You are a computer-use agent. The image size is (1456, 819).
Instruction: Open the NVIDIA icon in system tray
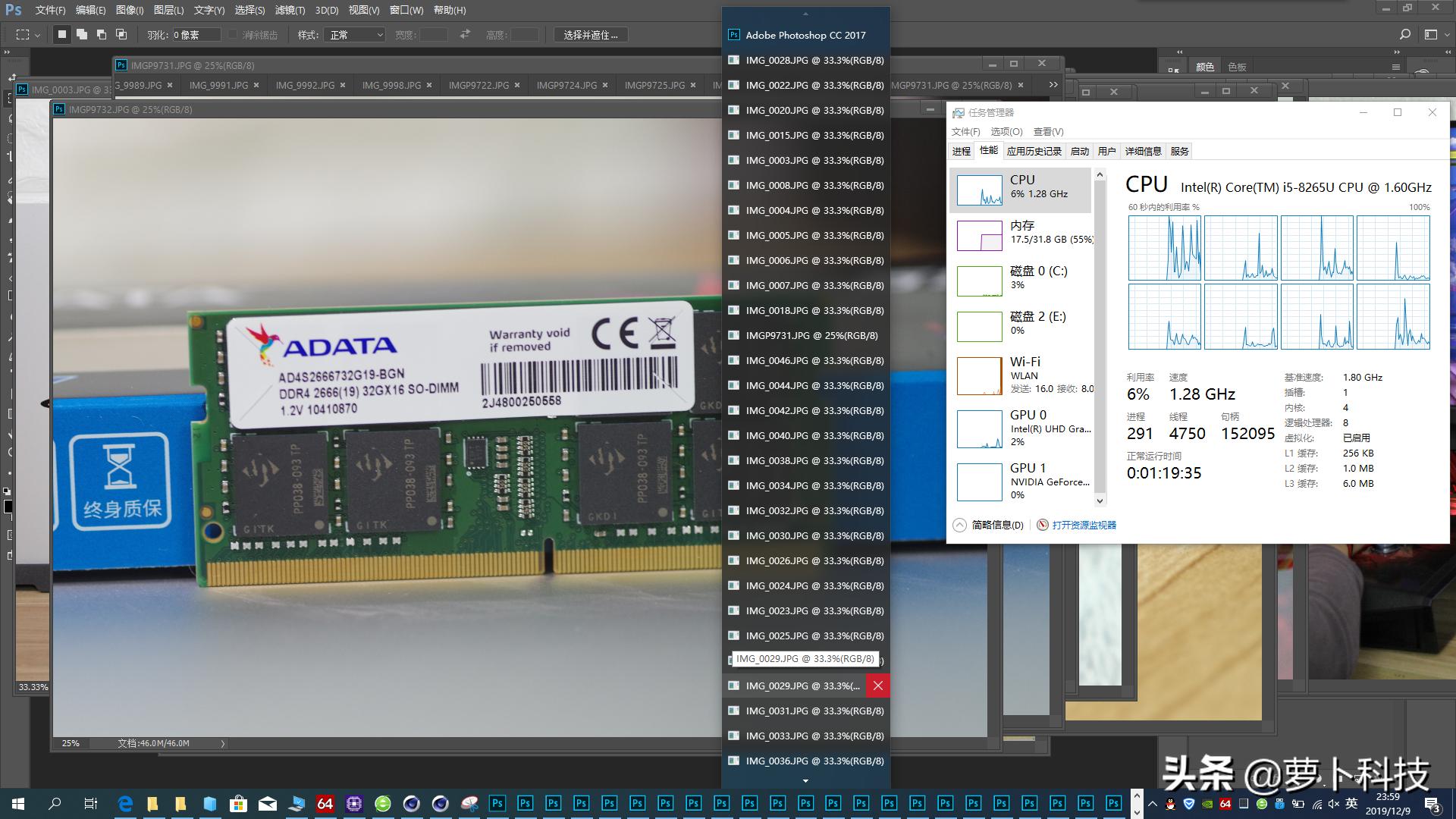(x=1206, y=805)
